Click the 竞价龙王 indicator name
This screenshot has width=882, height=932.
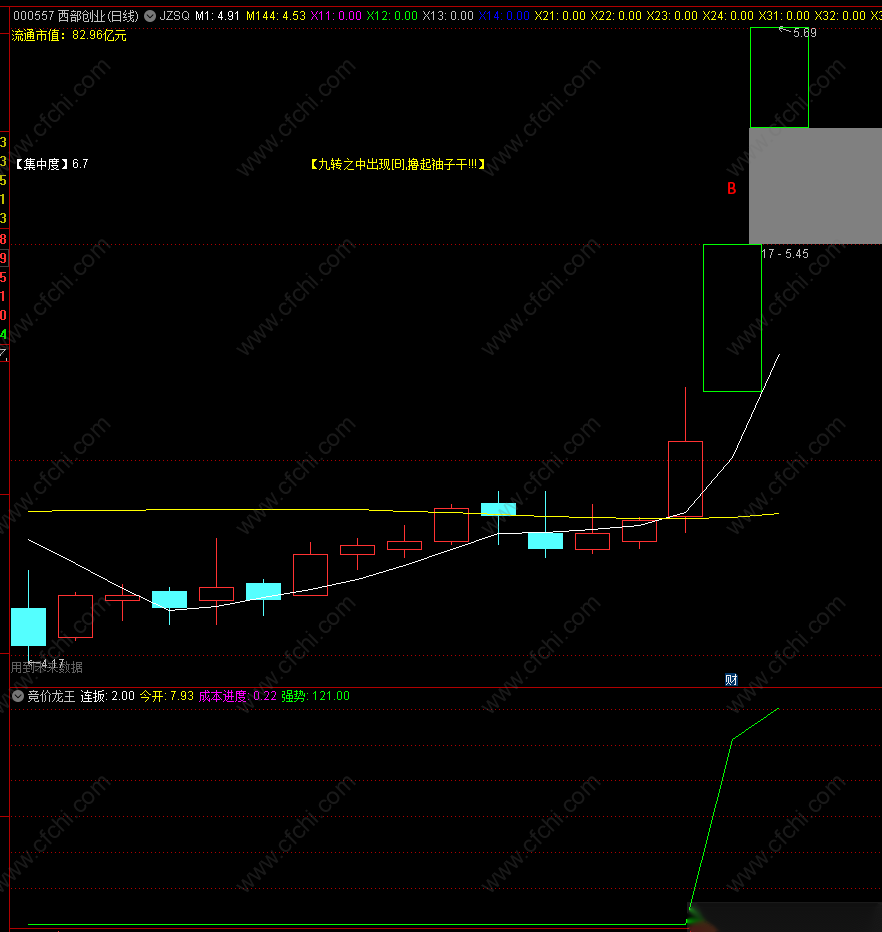pyautogui.click(x=51, y=696)
